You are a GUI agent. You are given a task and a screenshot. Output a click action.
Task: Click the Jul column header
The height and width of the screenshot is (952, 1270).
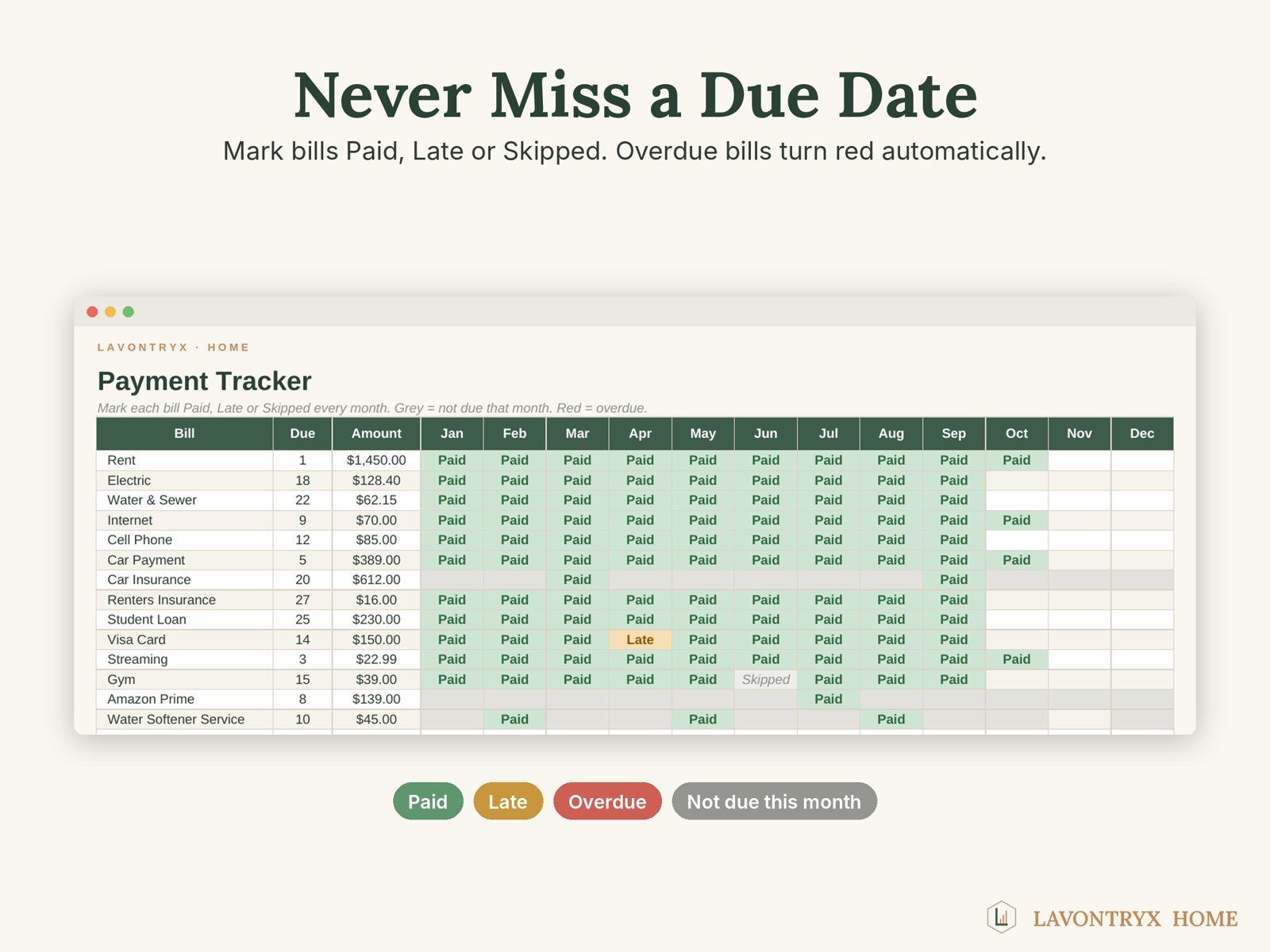(828, 433)
